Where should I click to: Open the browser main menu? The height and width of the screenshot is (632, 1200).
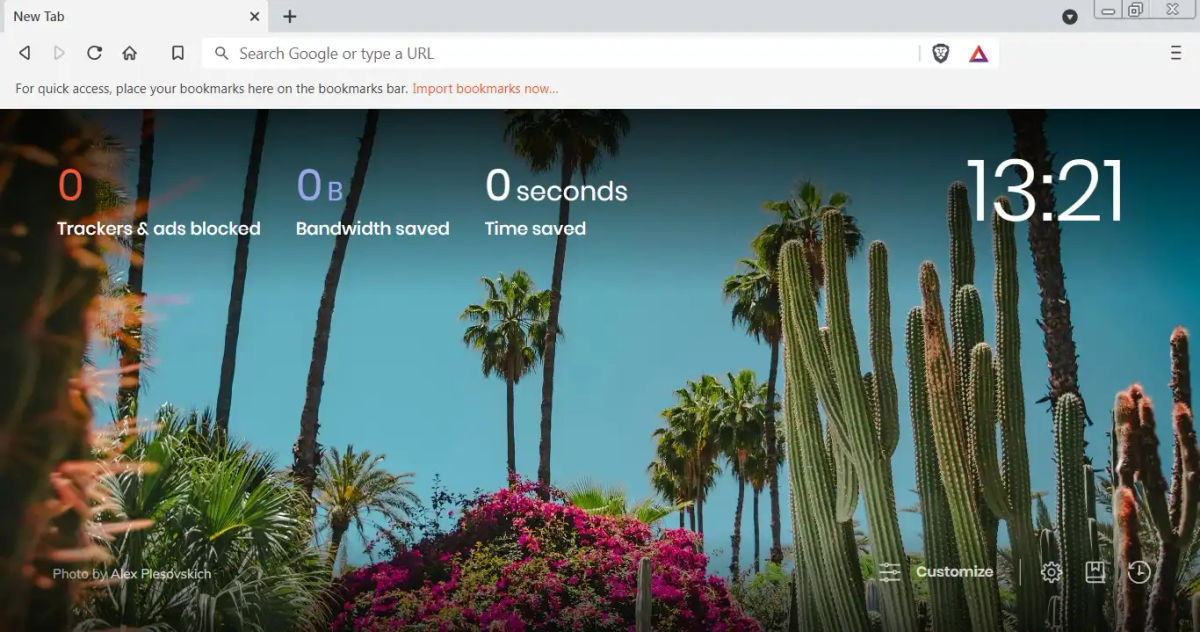1176,53
